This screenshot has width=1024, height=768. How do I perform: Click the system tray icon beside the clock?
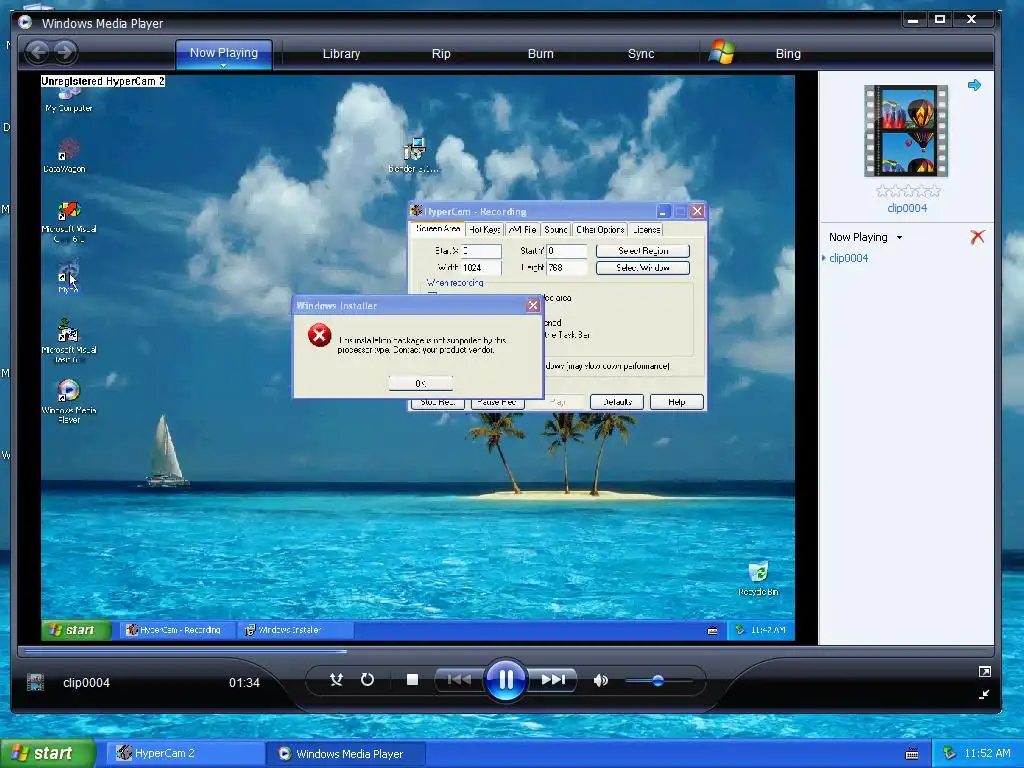point(949,753)
